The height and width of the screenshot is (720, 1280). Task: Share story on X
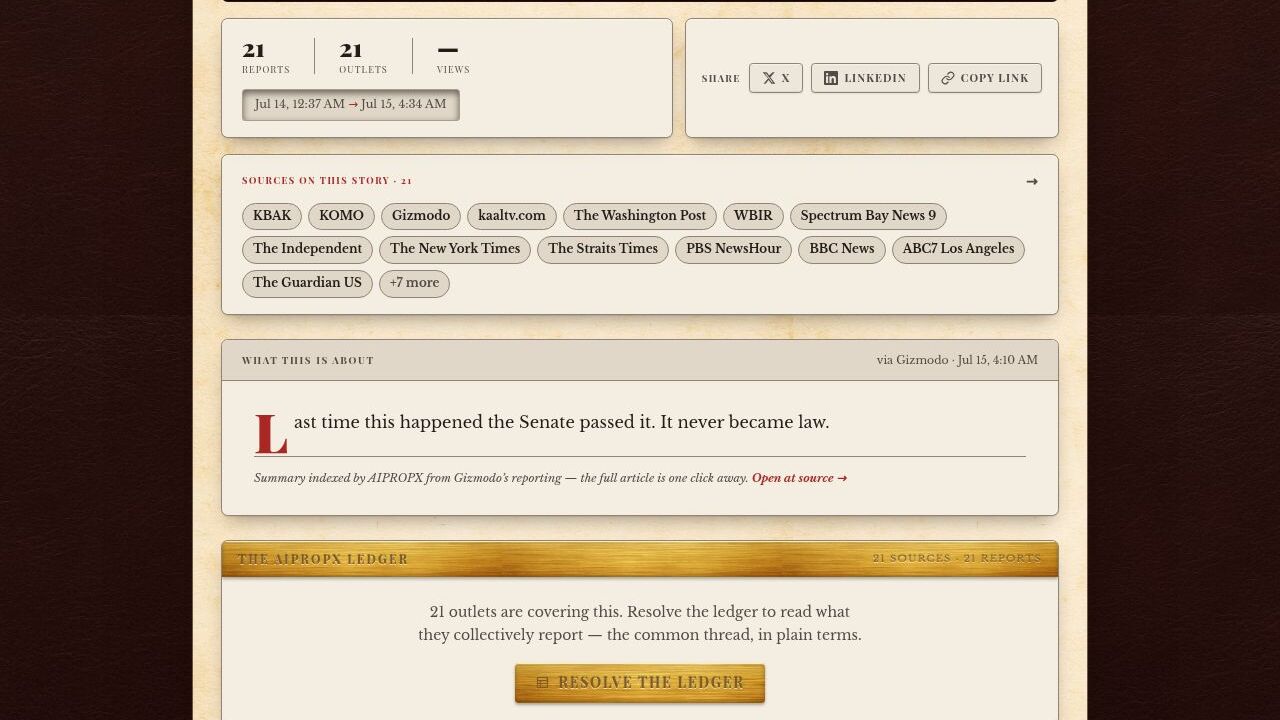[776, 78]
